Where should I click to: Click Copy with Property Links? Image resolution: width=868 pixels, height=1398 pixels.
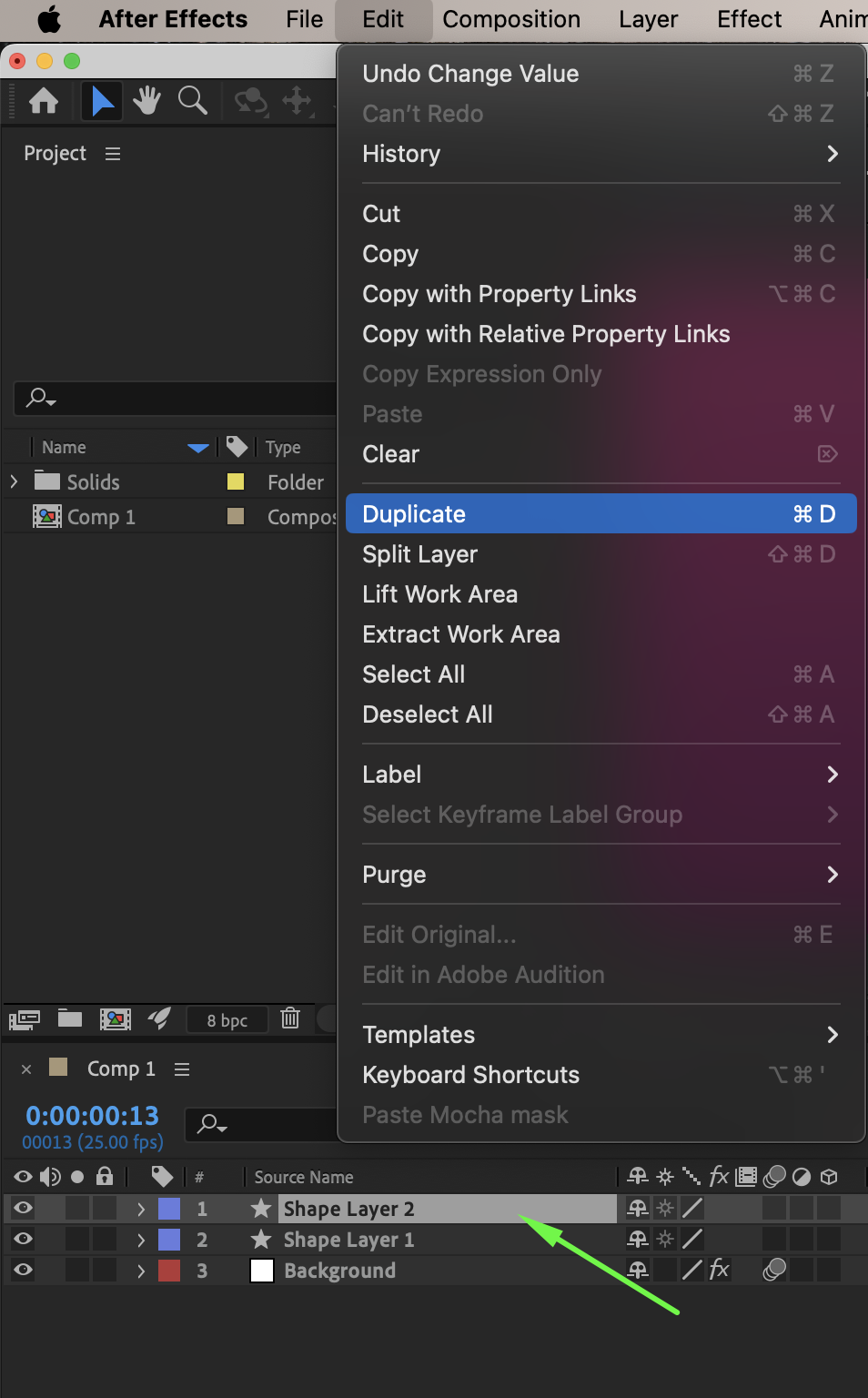(x=601, y=294)
